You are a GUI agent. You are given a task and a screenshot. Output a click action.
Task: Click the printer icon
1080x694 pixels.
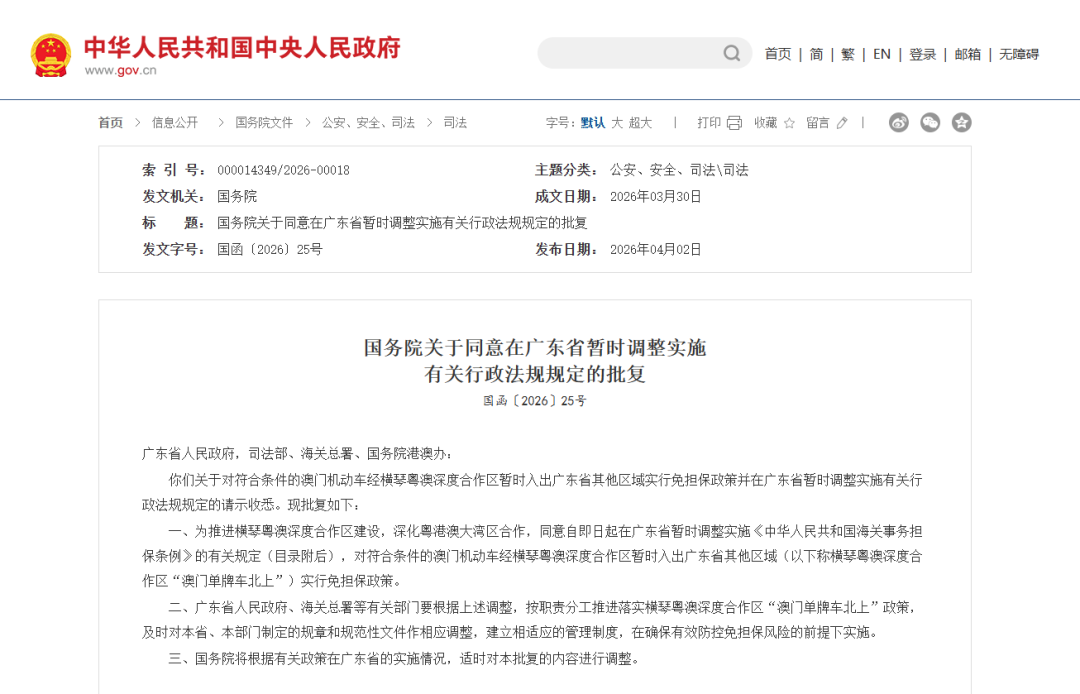point(734,123)
